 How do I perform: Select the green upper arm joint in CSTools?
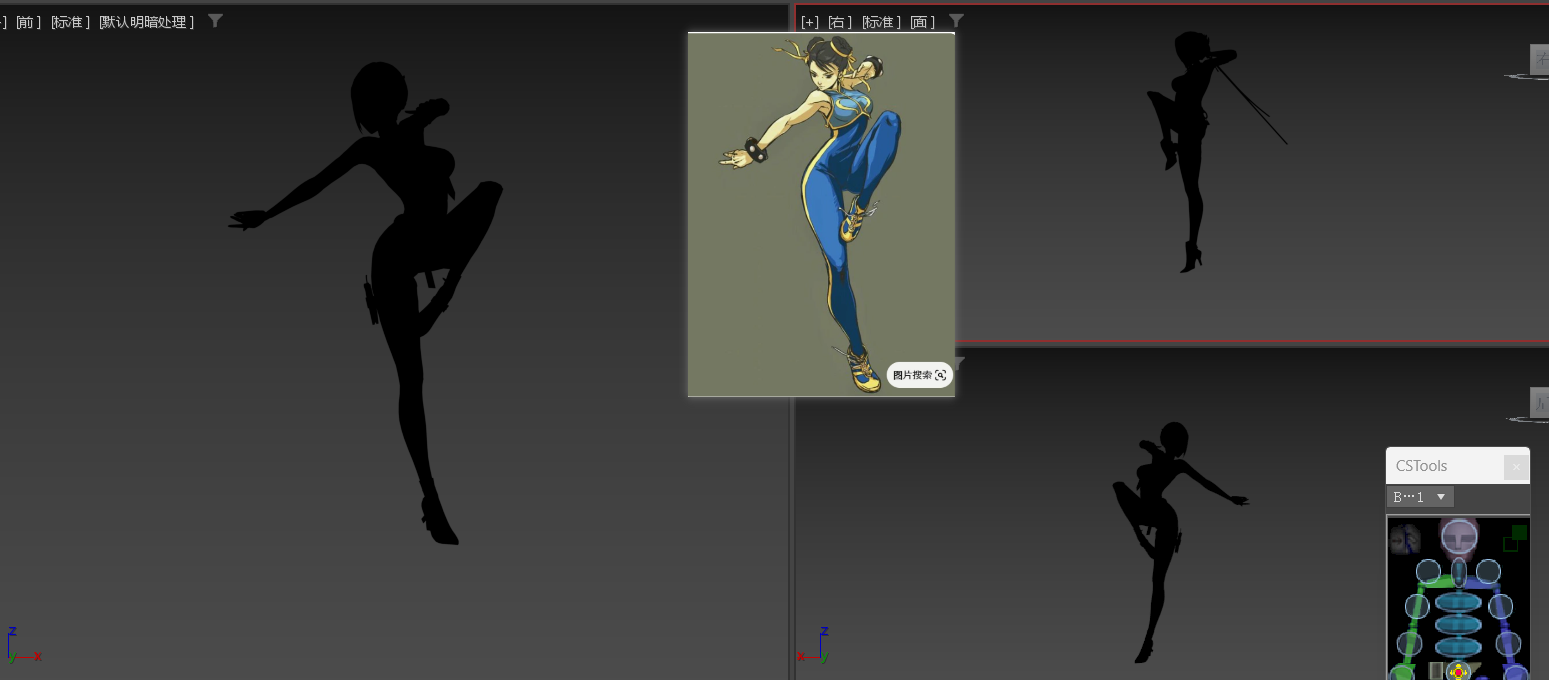(1417, 606)
